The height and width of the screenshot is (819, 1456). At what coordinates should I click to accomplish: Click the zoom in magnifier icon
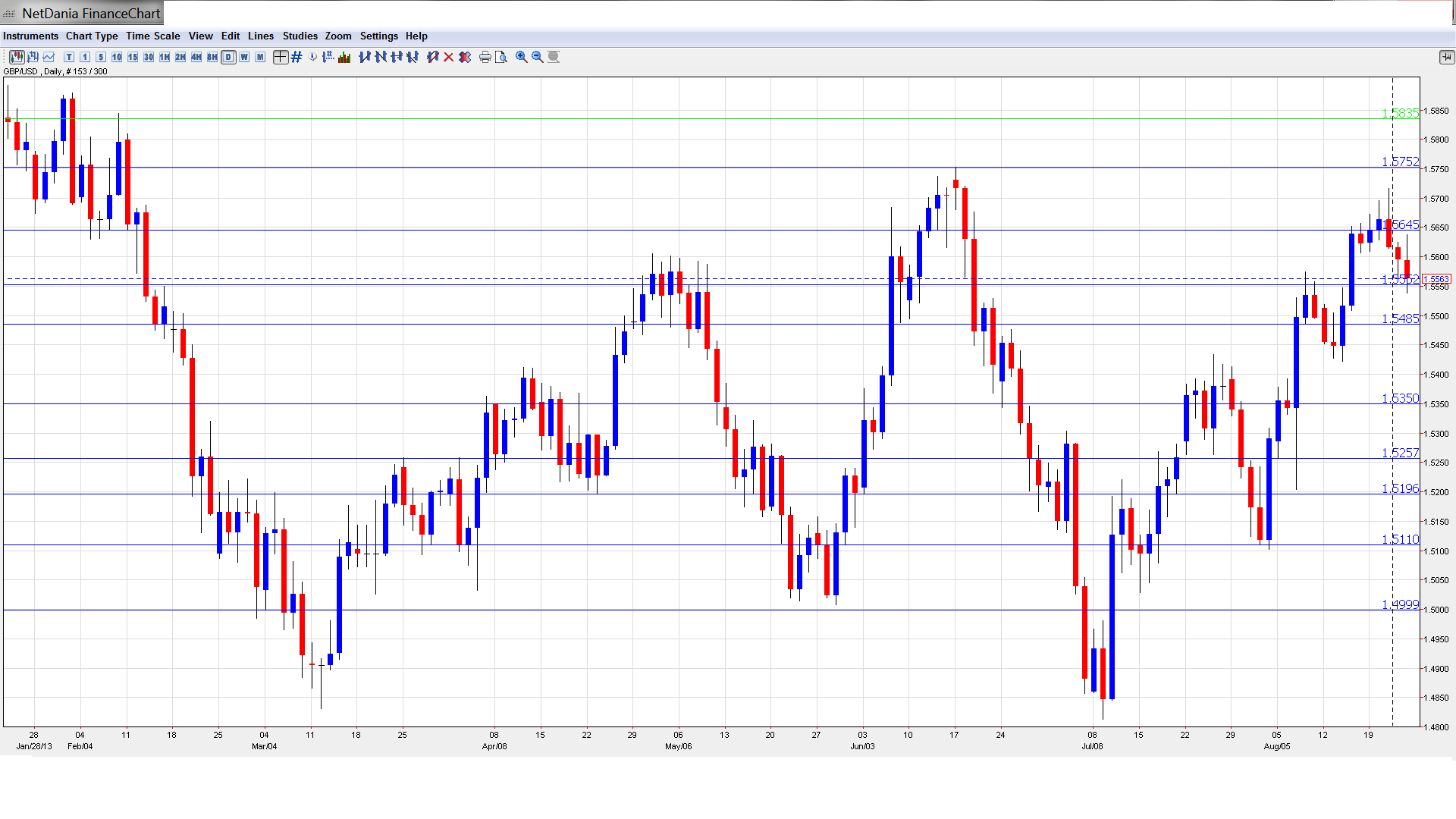click(522, 57)
